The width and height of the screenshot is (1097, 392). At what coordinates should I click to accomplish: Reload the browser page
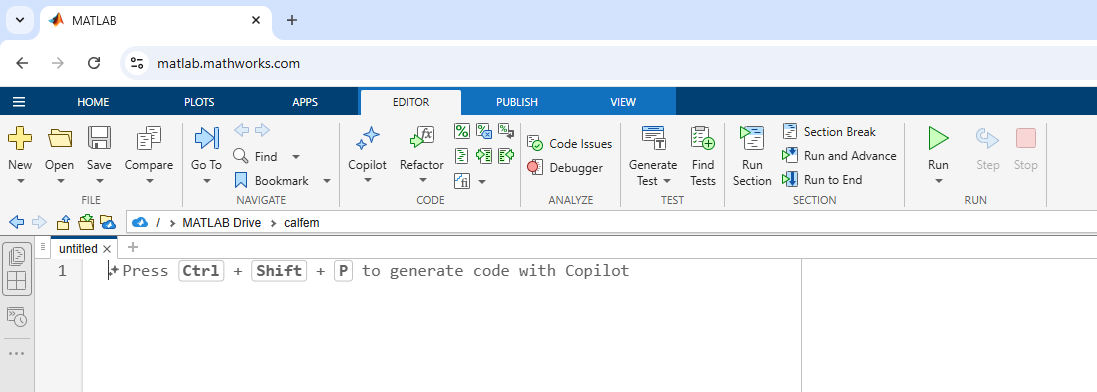94,63
